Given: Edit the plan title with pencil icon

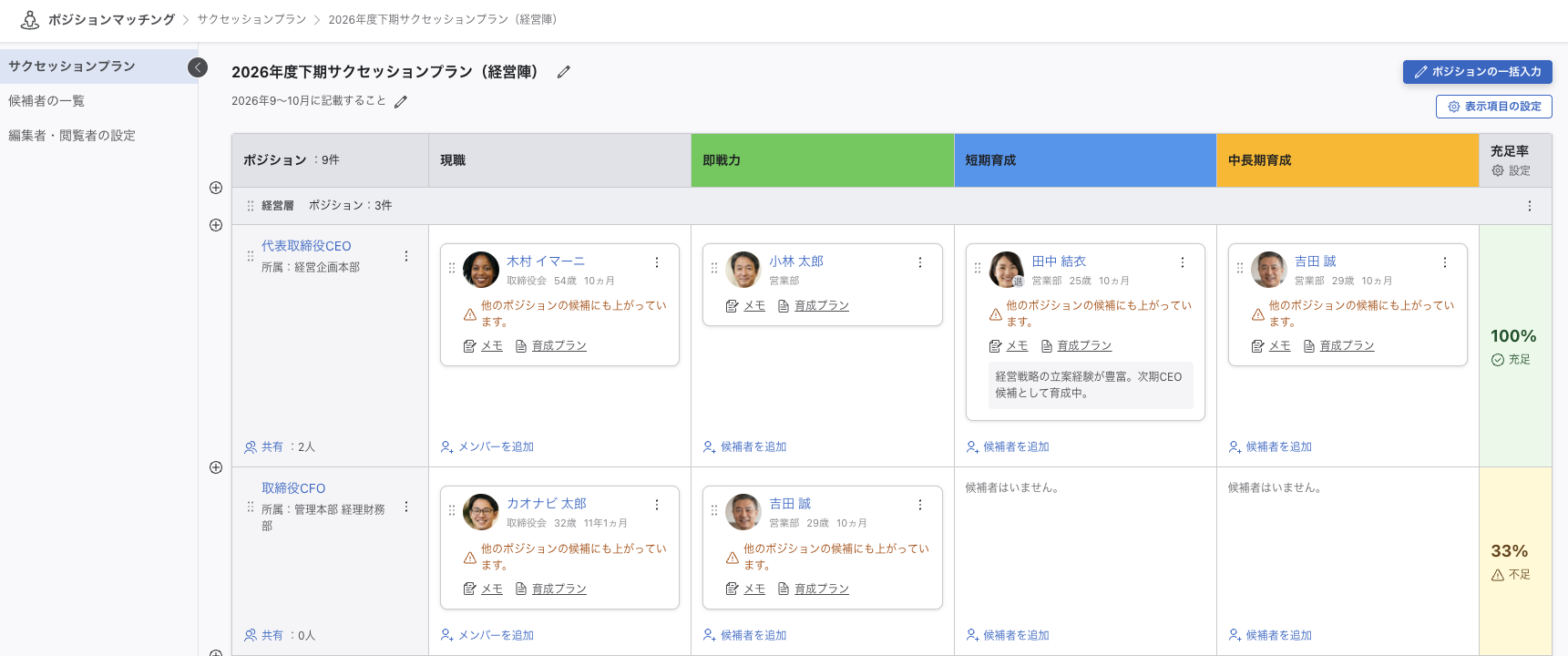Looking at the screenshot, I should (x=564, y=72).
